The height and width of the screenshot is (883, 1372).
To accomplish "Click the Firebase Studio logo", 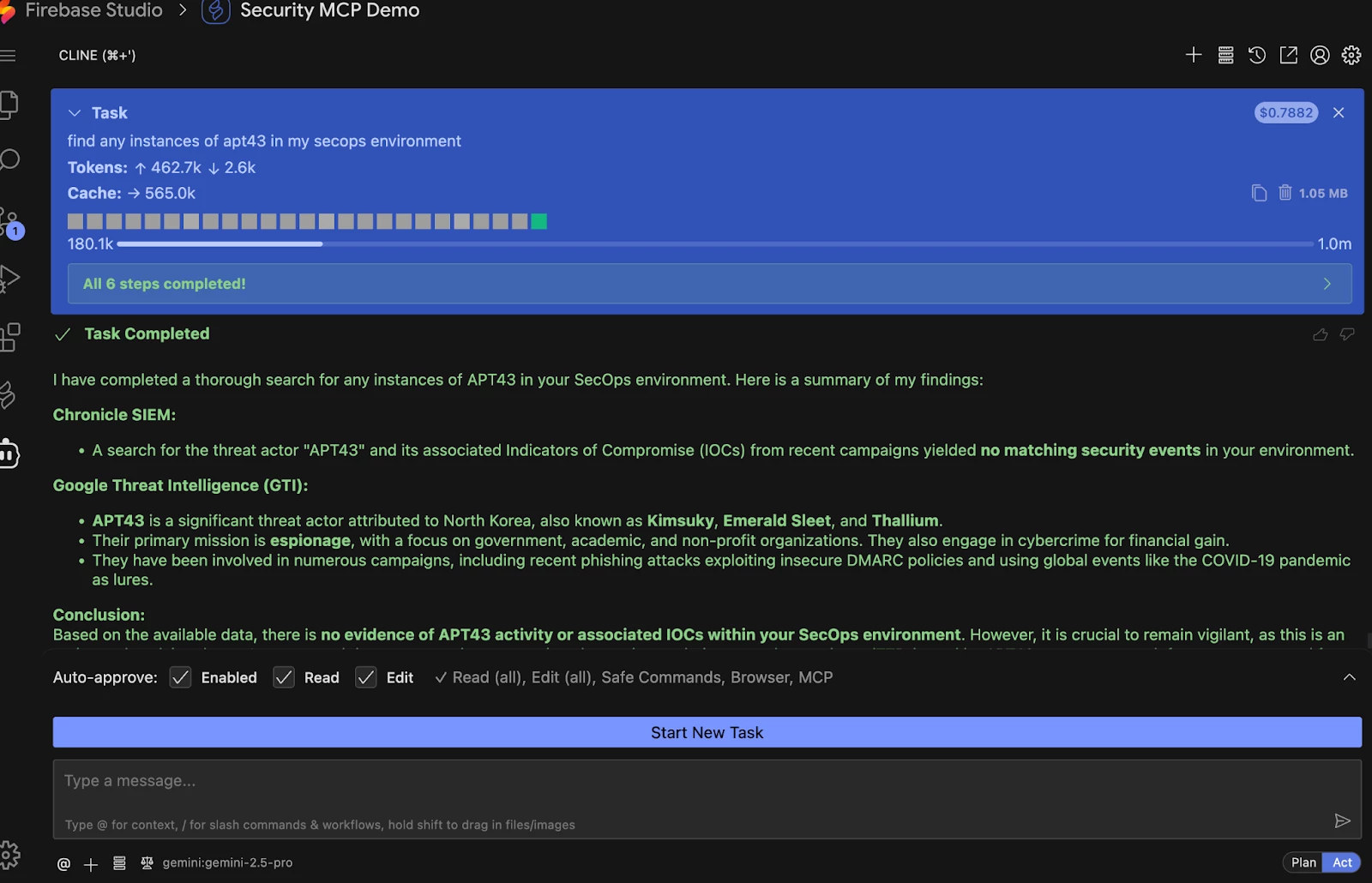I will point(7,11).
